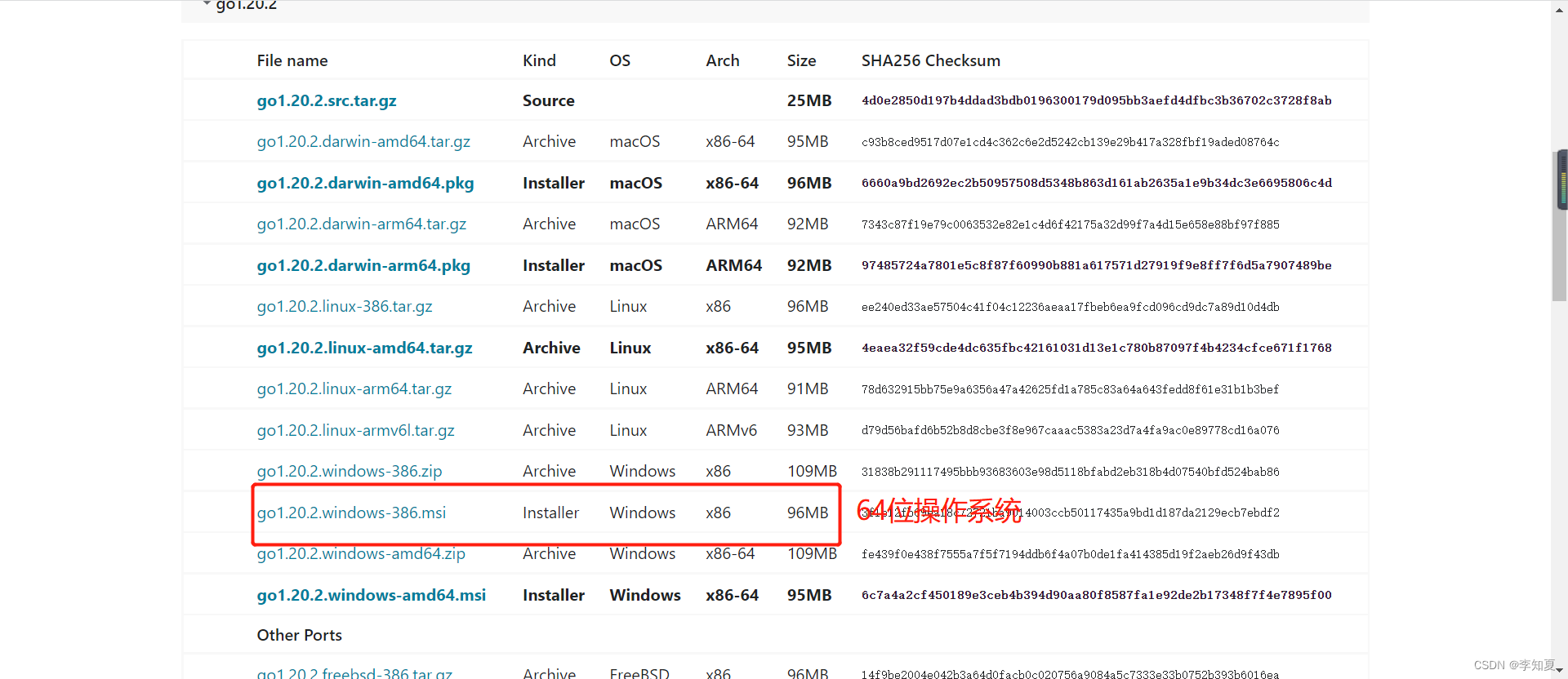Select checksum starting 97485724

coord(1097,265)
